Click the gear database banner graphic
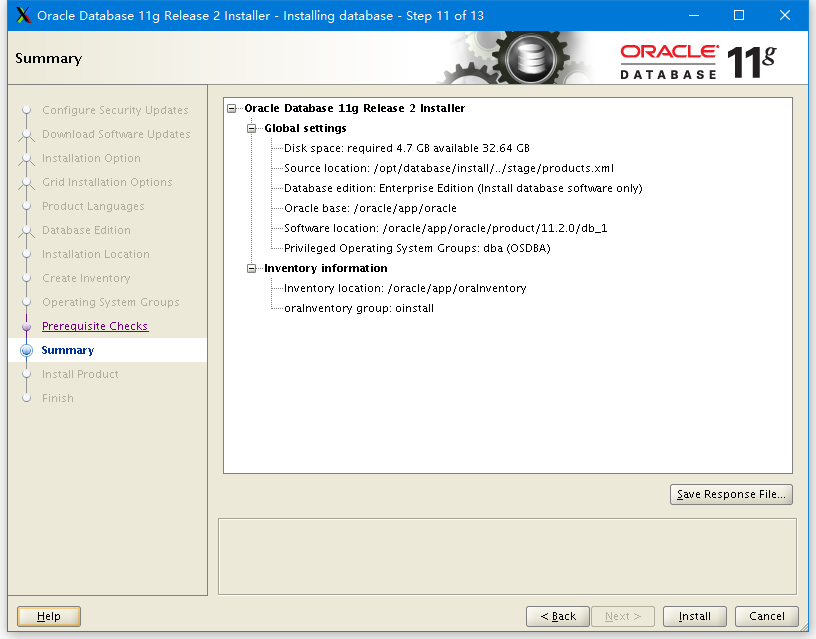The image size is (816, 639). (515, 58)
